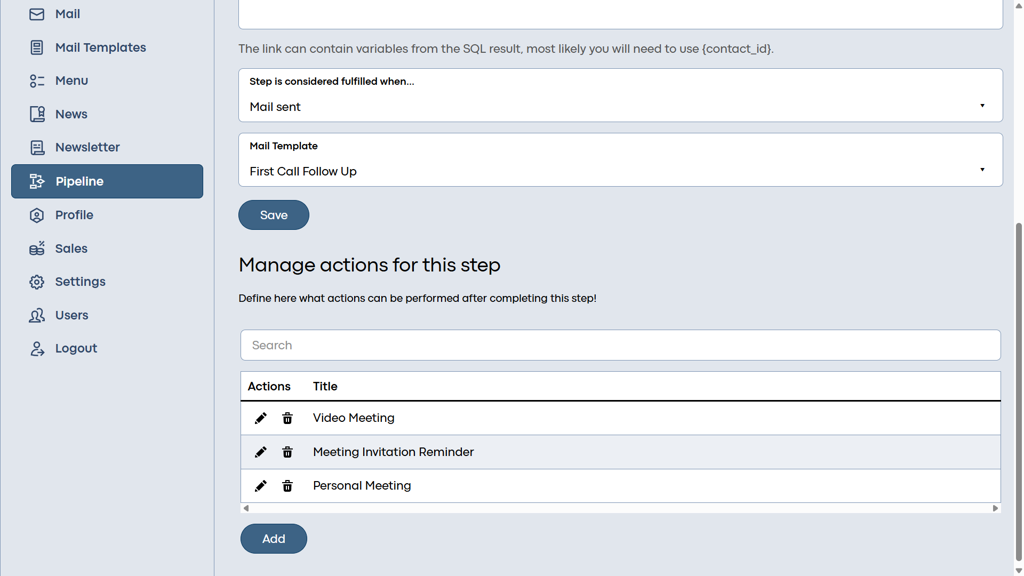This screenshot has height=576, width=1024.
Task: Open the Users page
Action: click(71, 315)
